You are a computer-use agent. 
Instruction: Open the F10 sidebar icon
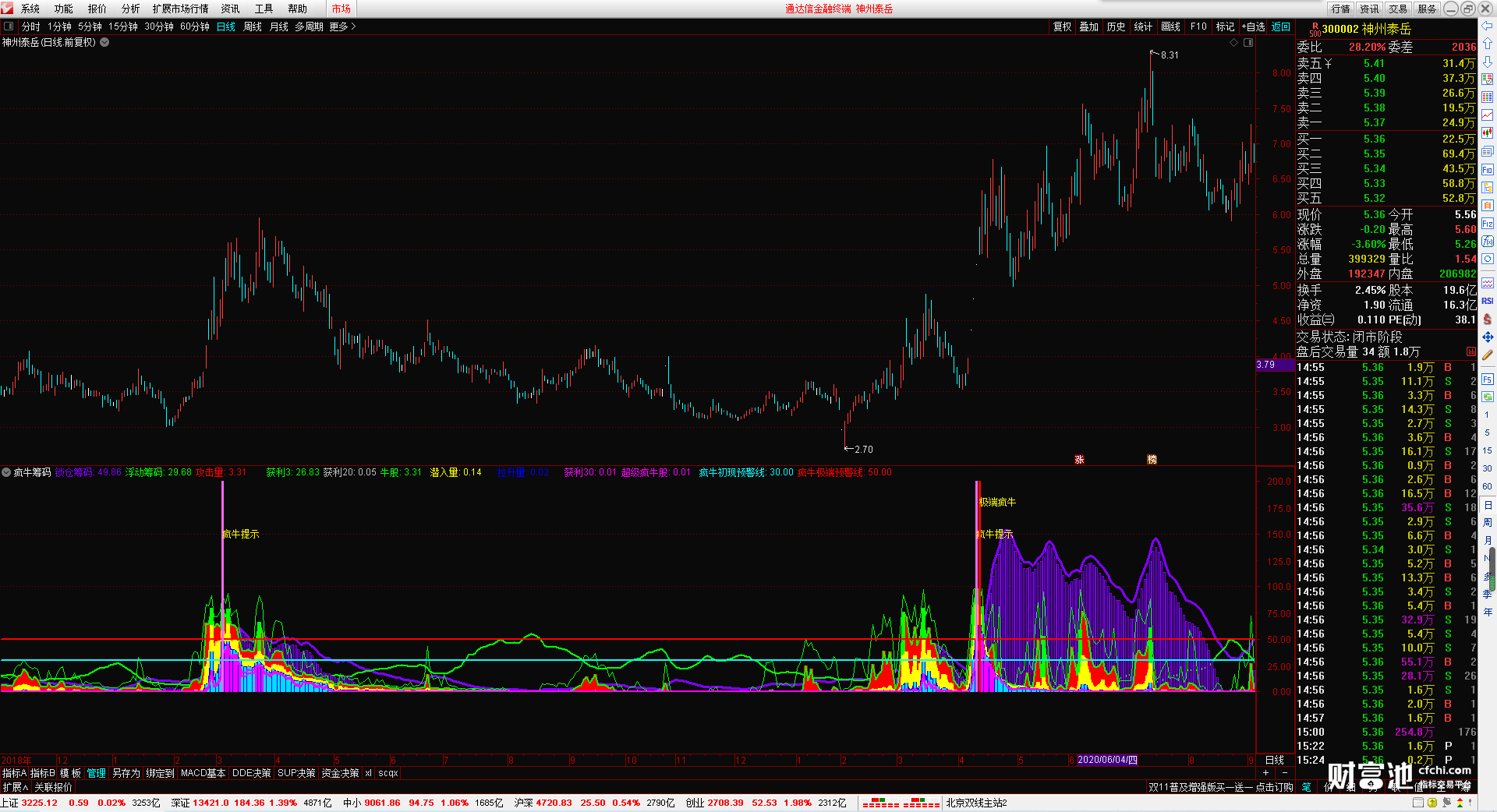point(1488,170)
